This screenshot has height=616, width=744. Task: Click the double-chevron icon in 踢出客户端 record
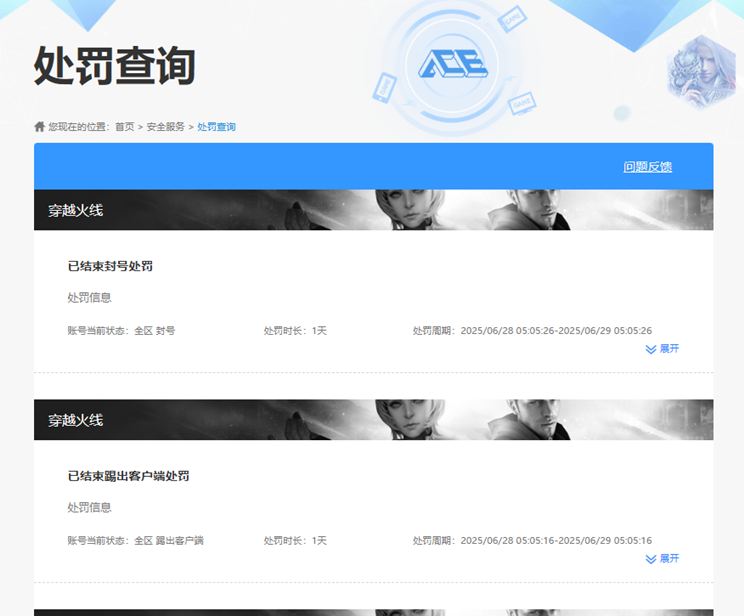click(x=651, y=559)
